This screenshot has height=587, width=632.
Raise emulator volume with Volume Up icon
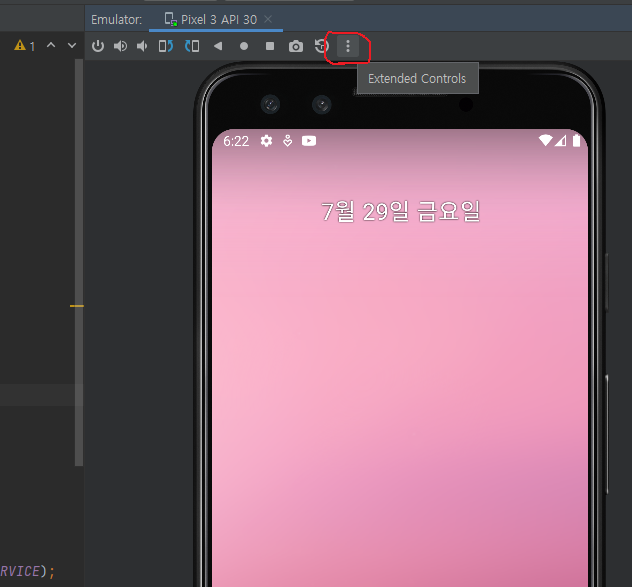tap(120, 46)
